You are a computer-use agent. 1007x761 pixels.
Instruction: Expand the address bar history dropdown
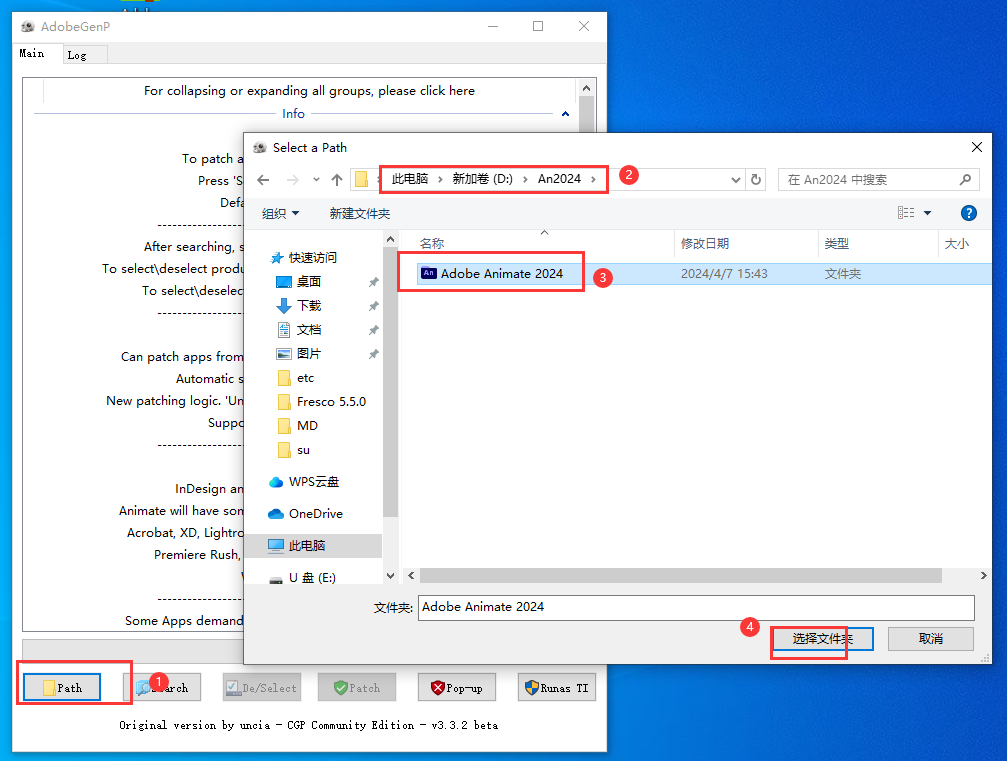coord(736,180)
